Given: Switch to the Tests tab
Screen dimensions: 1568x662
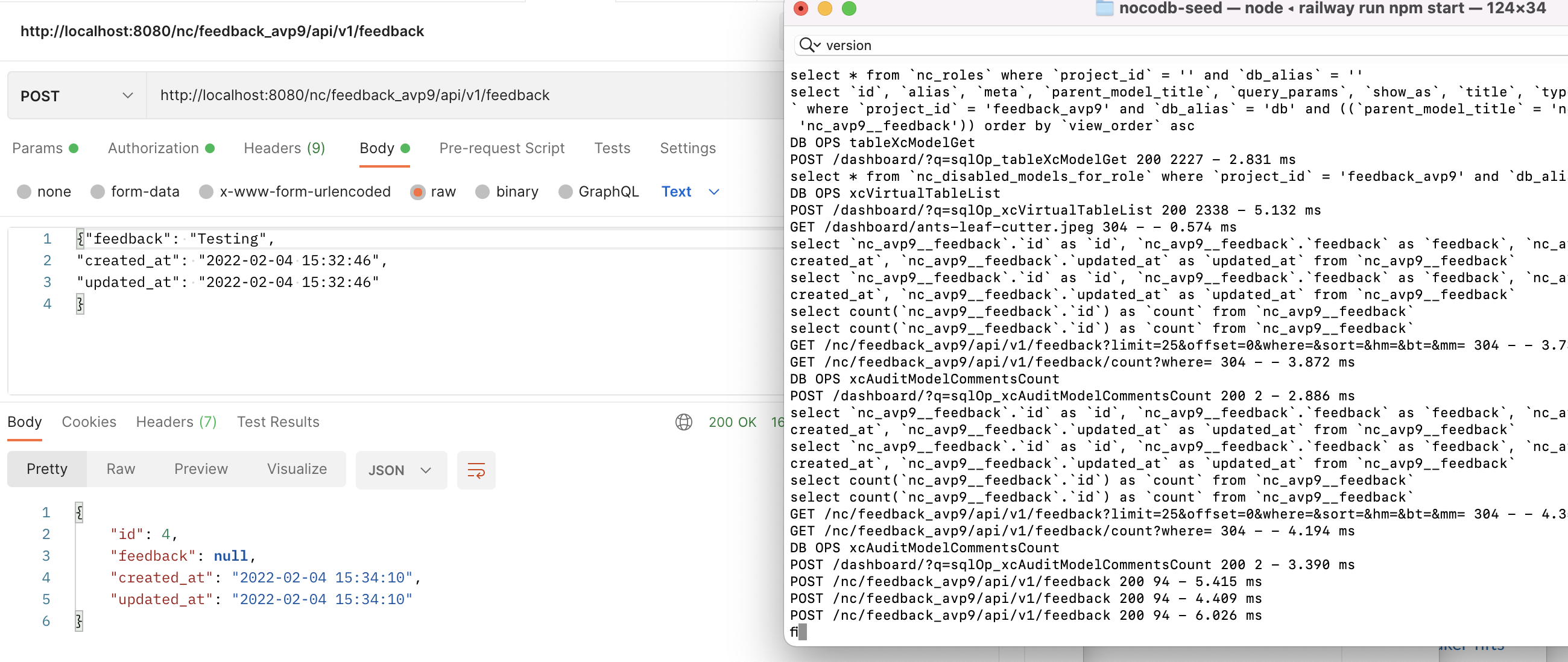Looking at the screenshot, I should [x=612, y=148].
